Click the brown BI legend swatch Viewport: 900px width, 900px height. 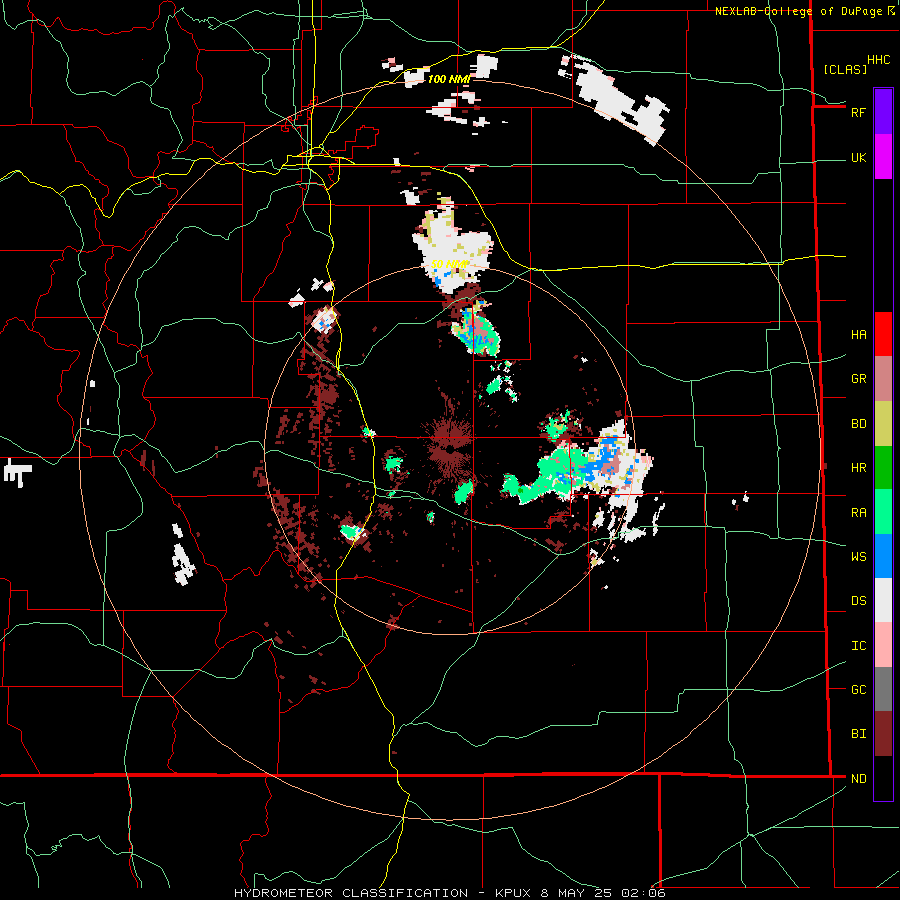point(883,734)
